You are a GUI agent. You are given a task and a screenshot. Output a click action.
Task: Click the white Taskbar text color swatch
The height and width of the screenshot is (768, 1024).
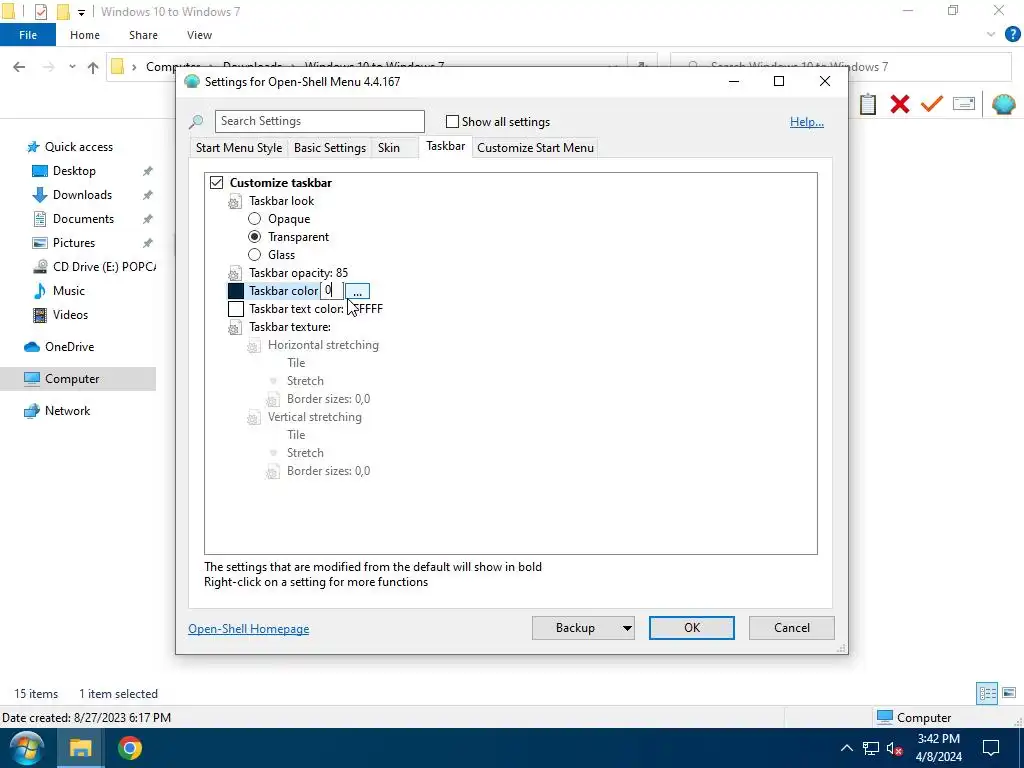[x=236, y=309]
